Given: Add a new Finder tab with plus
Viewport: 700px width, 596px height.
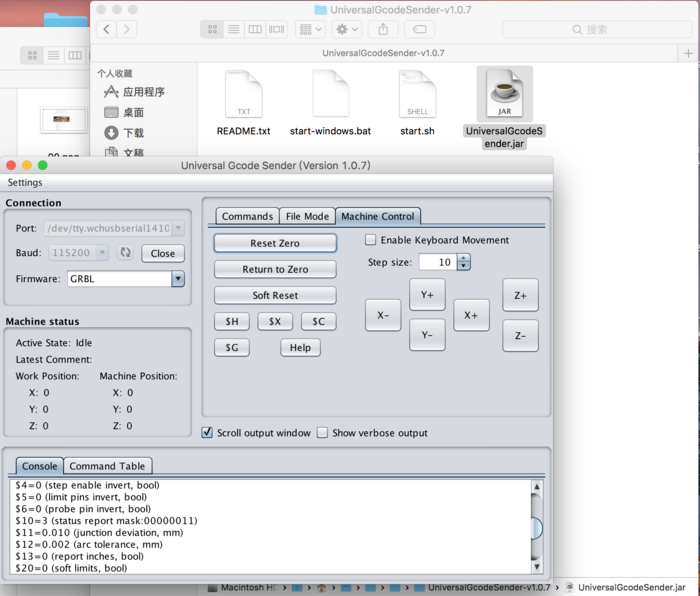Looking at the screenshot, I should 688,54.
